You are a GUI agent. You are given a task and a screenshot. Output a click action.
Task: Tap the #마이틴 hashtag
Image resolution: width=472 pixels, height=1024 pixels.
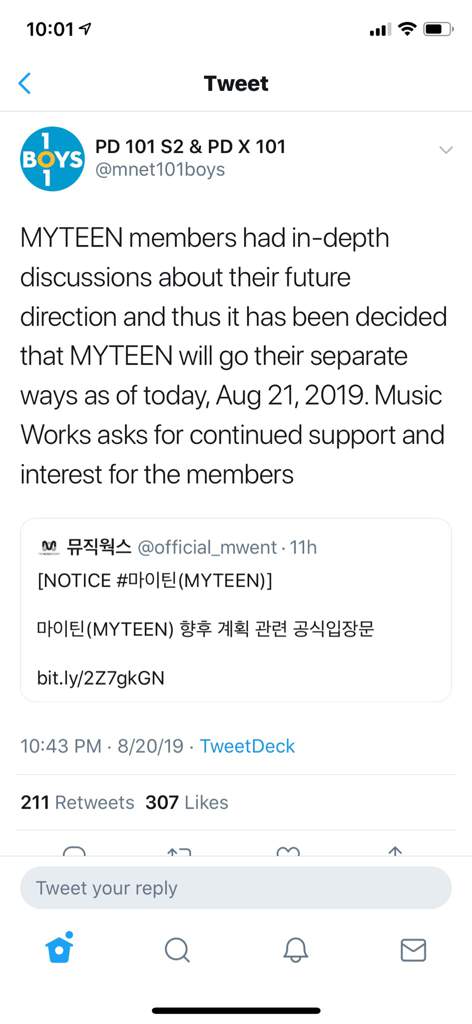tap(147, 581)
